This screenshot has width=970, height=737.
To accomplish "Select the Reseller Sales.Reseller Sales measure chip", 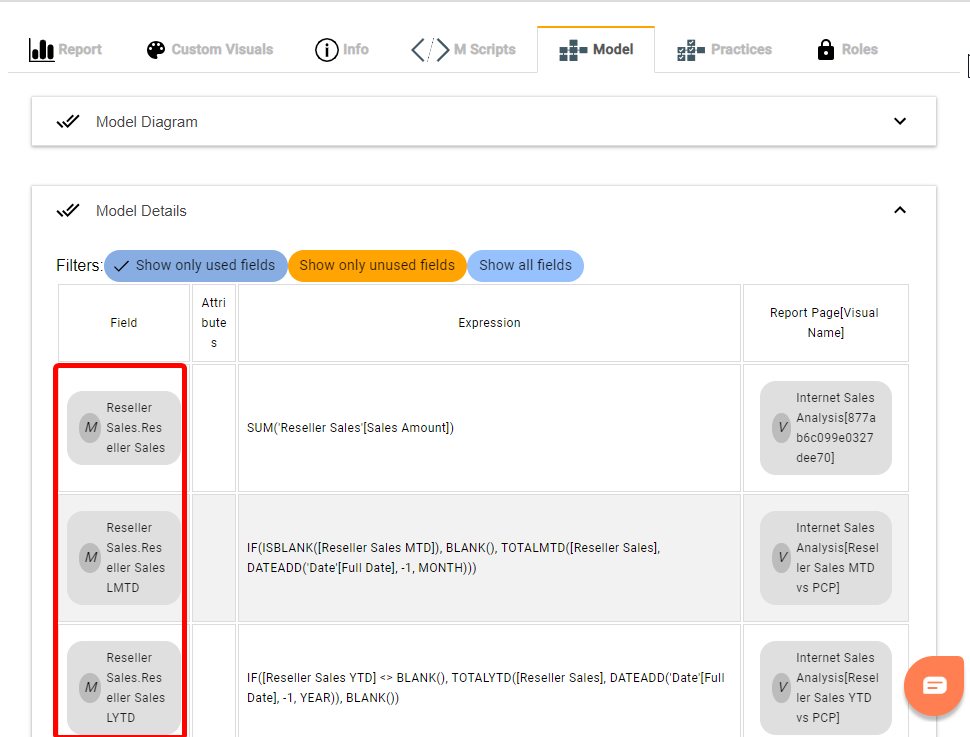I will pyautogui.click(x=124, y=428).
